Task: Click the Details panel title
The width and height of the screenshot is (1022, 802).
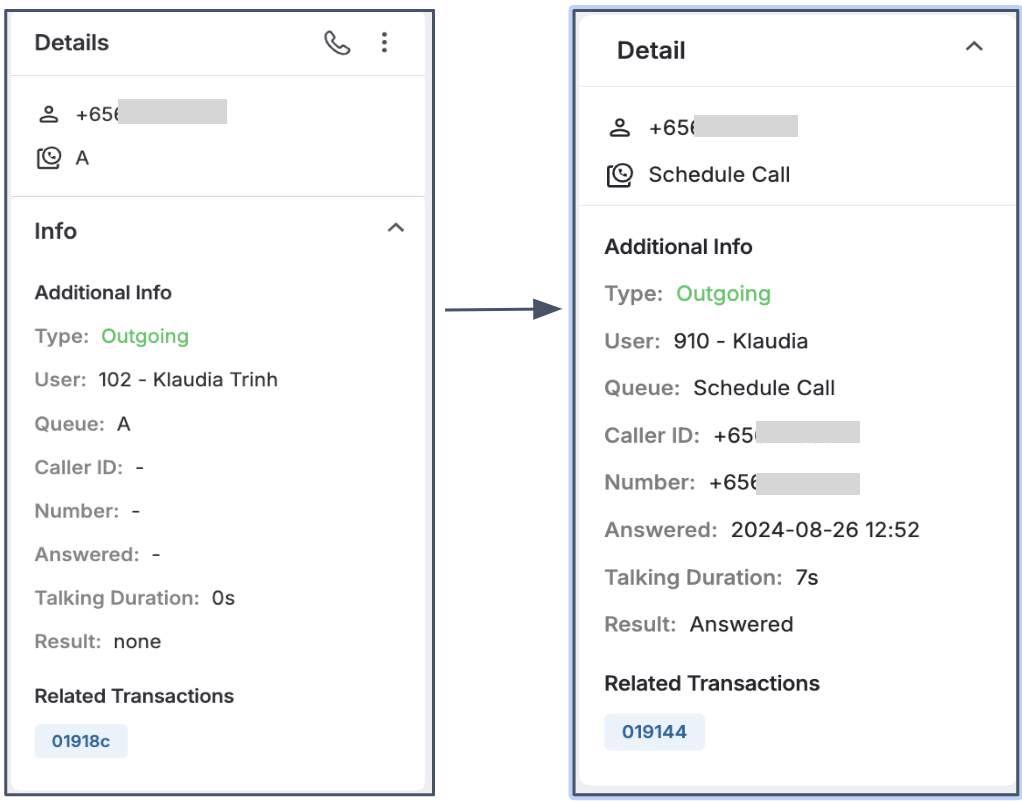Action: click(72, 42)
